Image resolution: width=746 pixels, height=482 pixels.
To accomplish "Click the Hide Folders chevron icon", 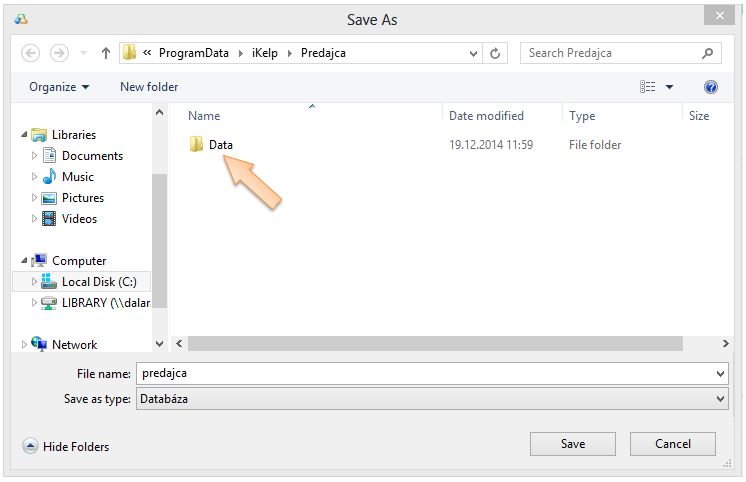I will pos(31,446).
